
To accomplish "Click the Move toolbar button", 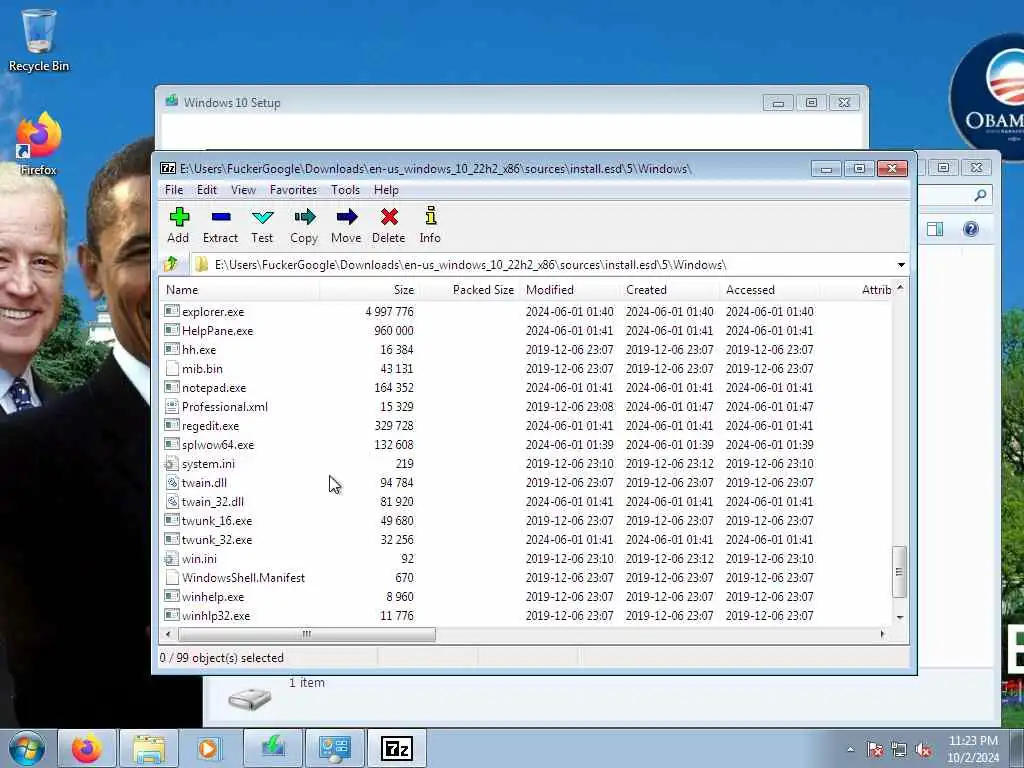I will coord(346,225).
